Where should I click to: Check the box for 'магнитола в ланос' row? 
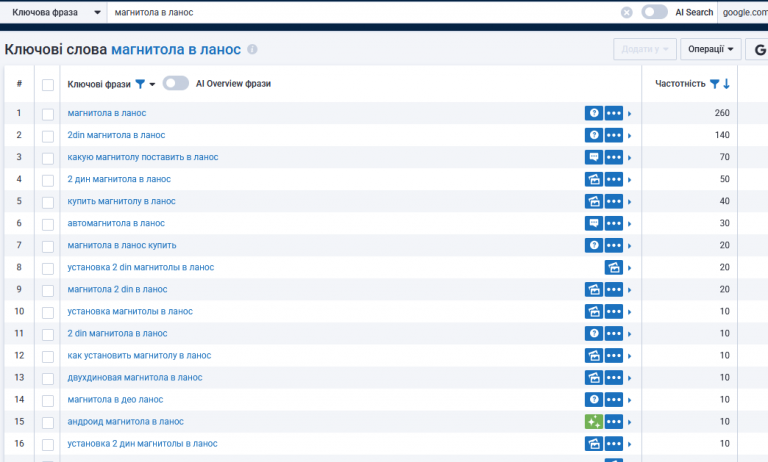(48, 114)
